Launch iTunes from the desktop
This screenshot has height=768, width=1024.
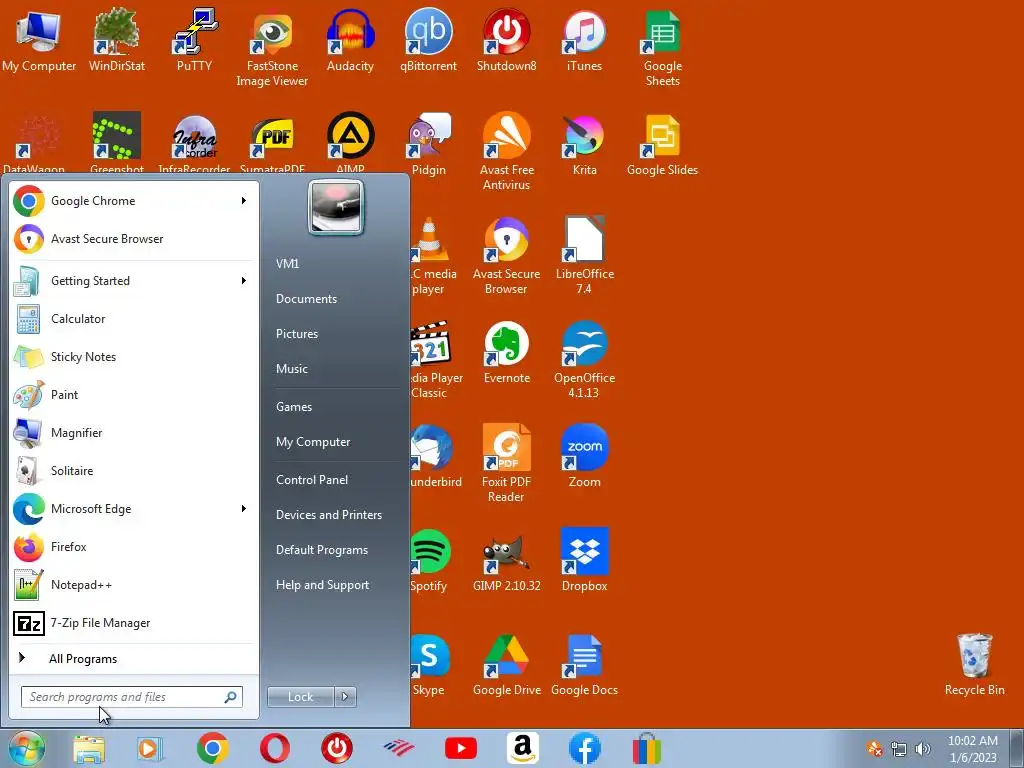pyautogui.click(x=584, y=40)
